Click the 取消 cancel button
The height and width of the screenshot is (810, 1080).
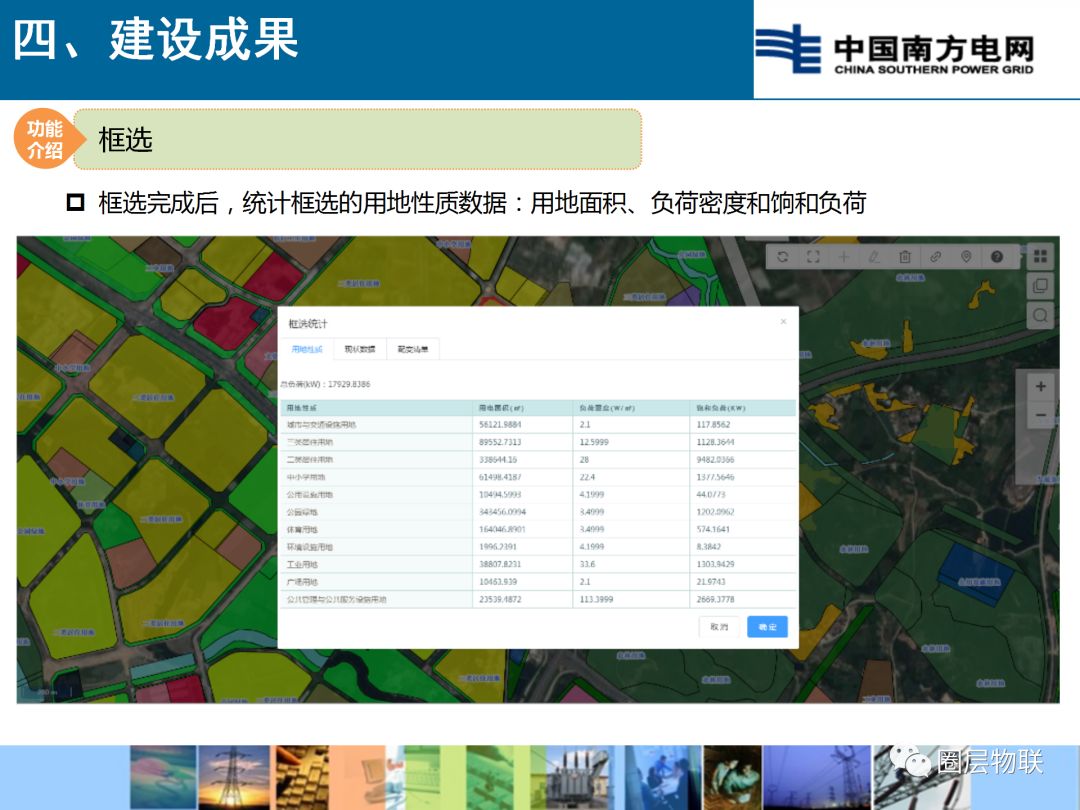click(x=719, y=627)
